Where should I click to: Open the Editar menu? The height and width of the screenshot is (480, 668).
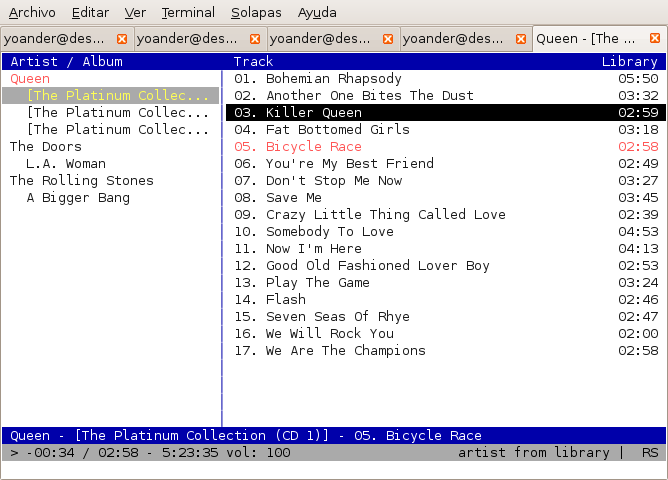[x=90, y=13]
